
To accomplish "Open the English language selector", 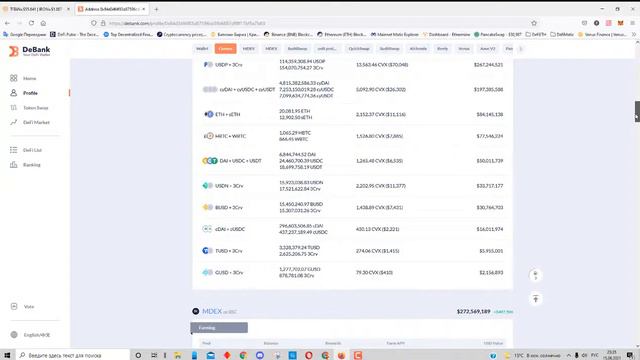I will (37, 335).
